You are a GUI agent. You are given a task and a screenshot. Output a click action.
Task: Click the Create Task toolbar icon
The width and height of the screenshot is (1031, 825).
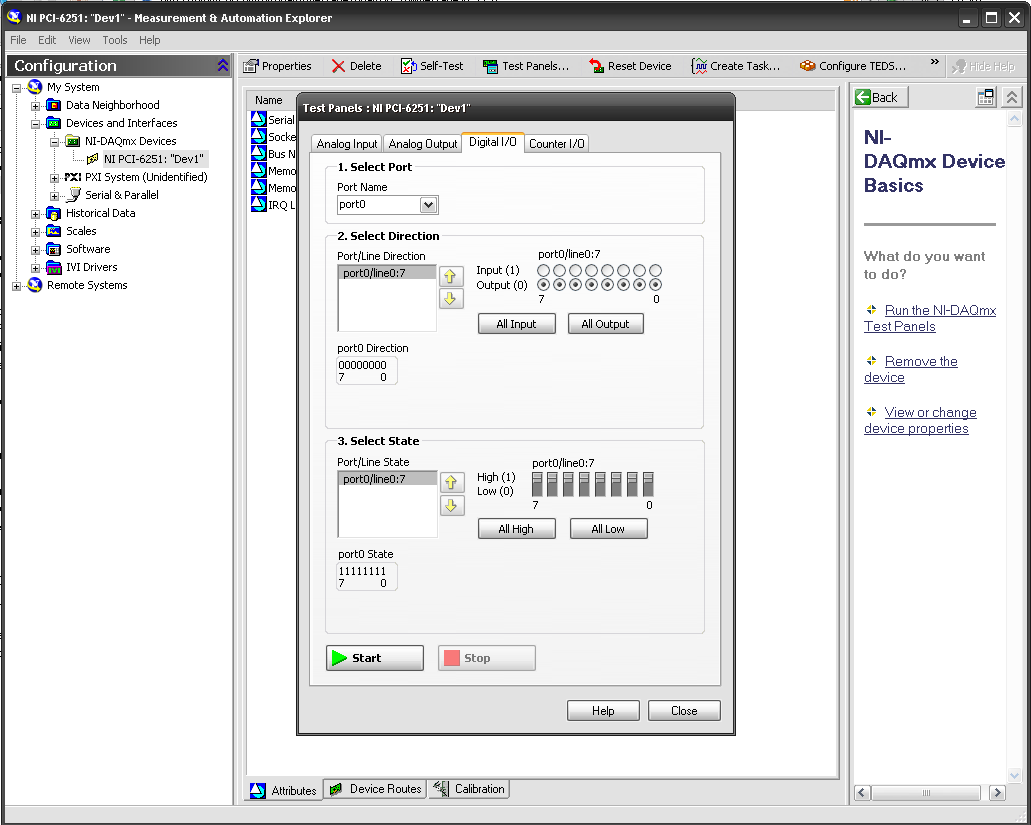click(699, 66)
